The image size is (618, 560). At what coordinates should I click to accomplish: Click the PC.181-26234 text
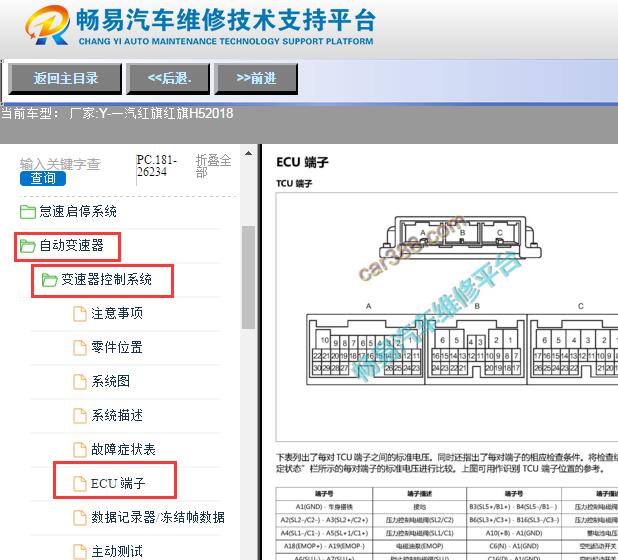pos(156,166)
